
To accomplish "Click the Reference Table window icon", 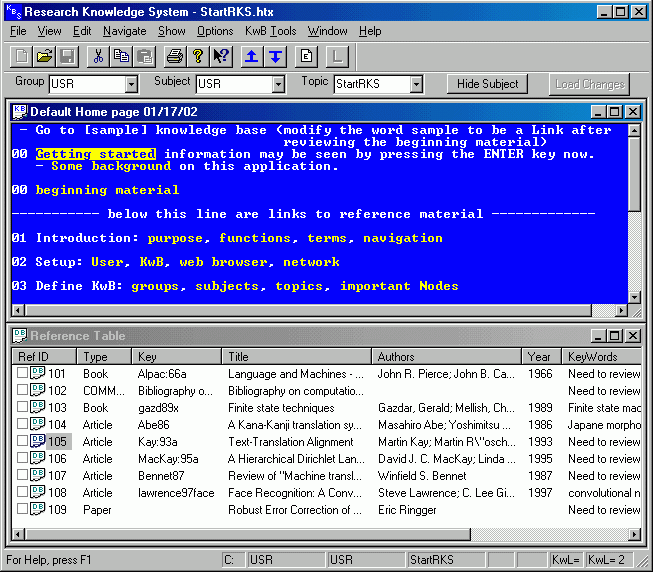I will [x=20, y=336].
